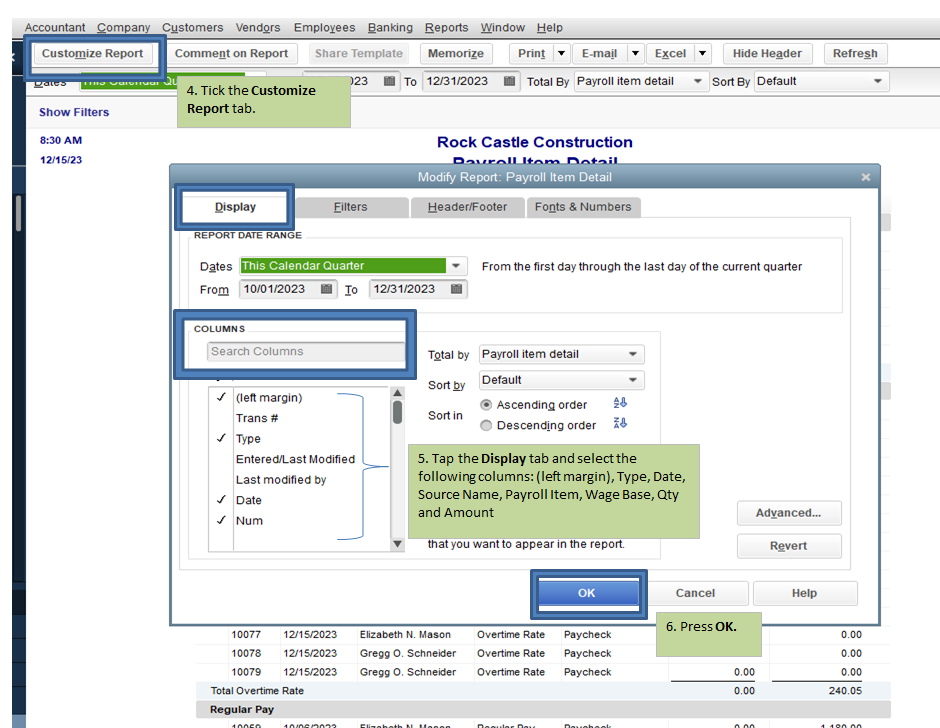940x728 pixels.
Task: Click the dialog Help button
Action: 805,593
